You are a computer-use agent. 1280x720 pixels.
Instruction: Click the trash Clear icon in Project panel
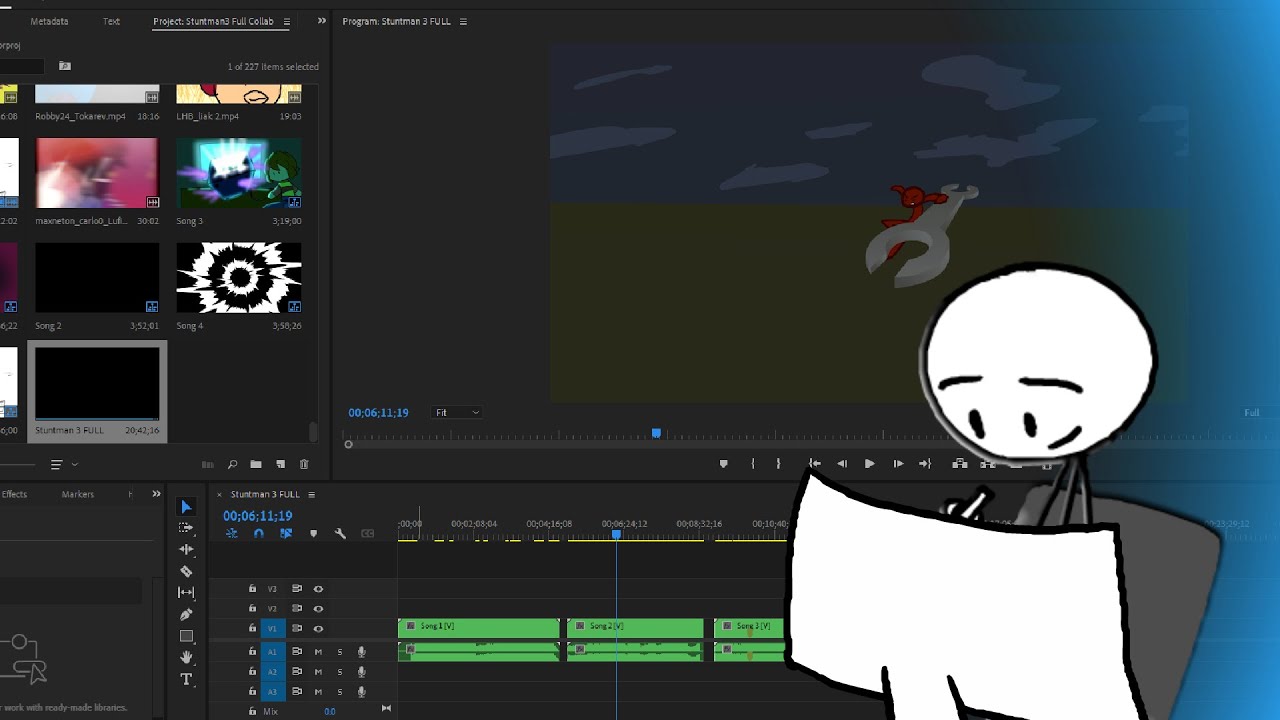(x=304, y=464)
